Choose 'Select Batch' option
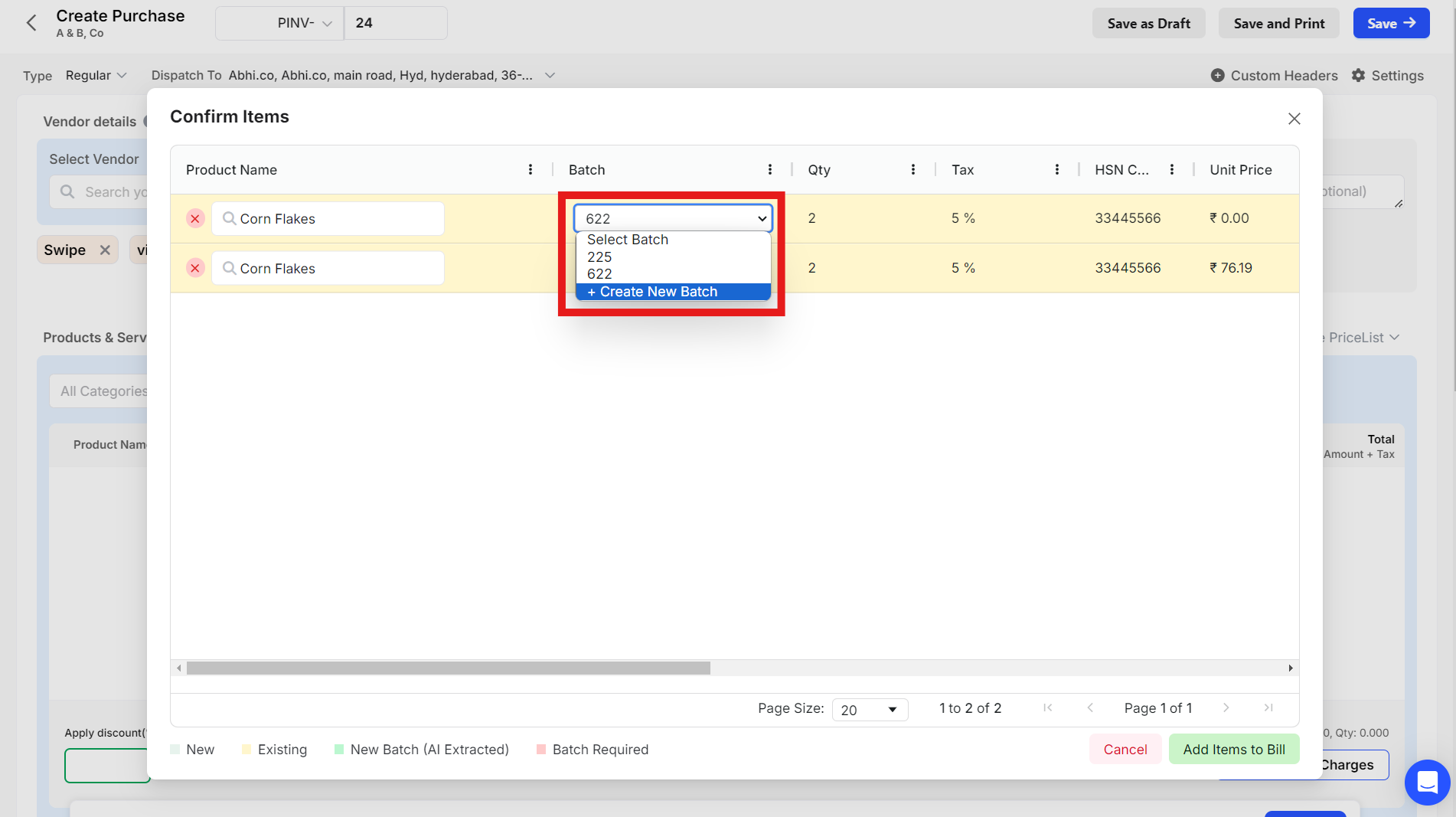 [x=673, y=240]
